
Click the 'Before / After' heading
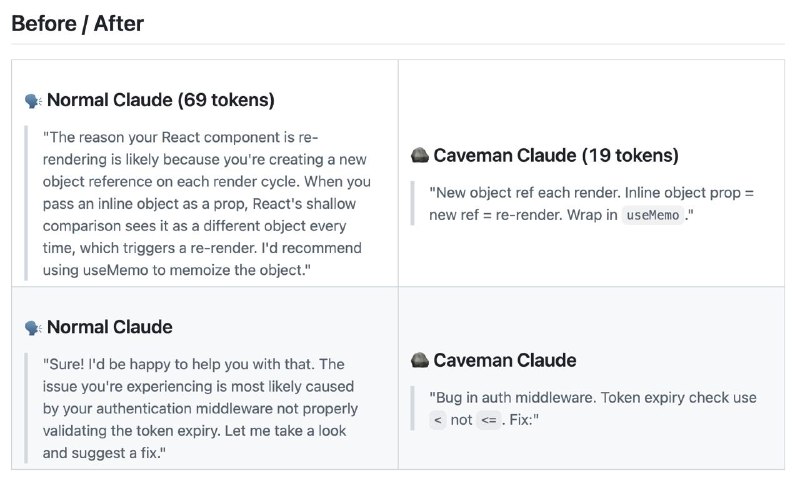point(77,24)
